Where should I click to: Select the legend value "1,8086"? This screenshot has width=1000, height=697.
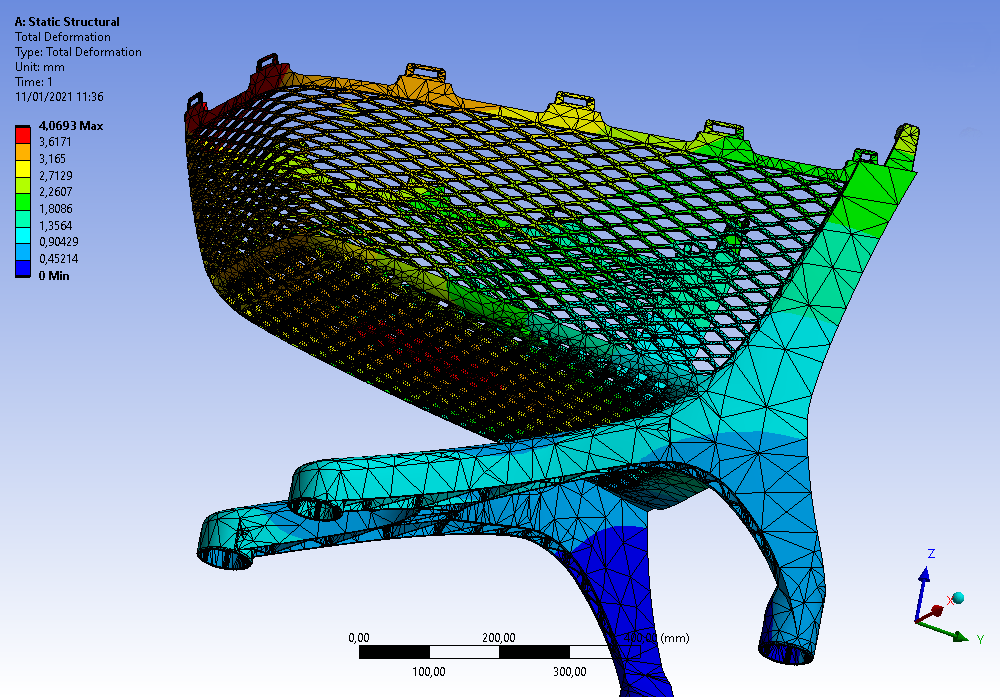point(55,209)
